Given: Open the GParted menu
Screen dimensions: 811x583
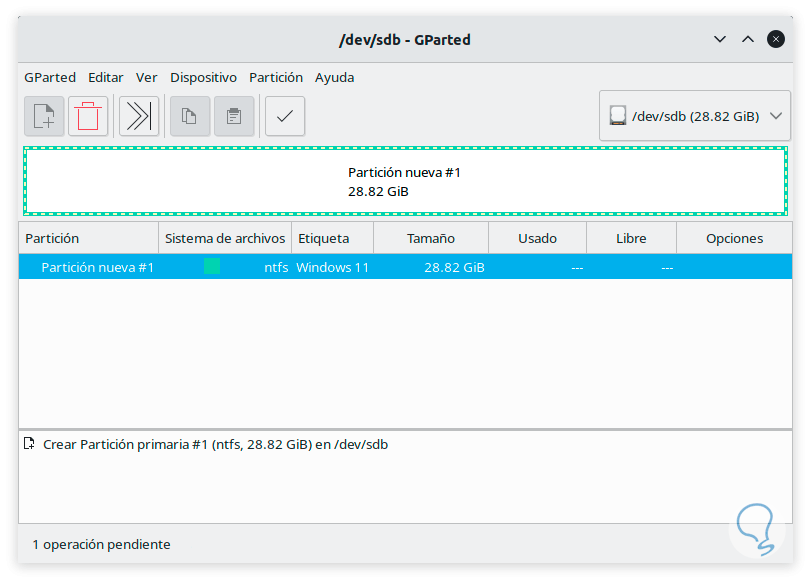Looking at the screenshot, I should pyautogui.click(x=50, y=78).
